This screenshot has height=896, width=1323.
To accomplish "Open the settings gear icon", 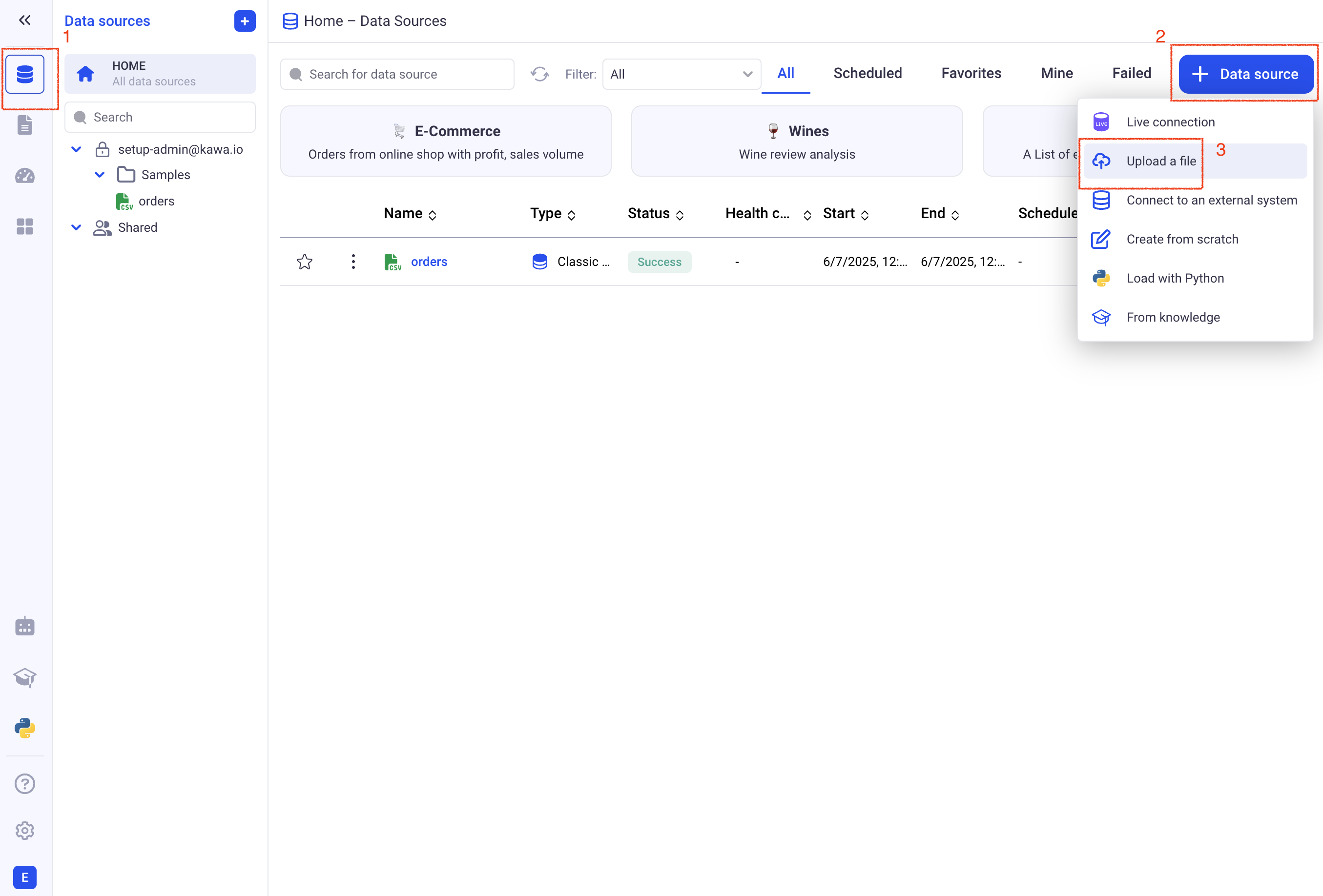I will point(24,831).
